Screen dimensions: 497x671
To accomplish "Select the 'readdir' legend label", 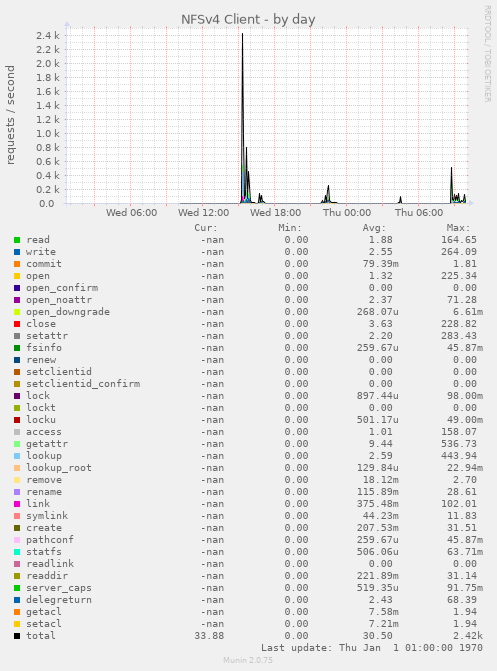I will tap(47, 576).
